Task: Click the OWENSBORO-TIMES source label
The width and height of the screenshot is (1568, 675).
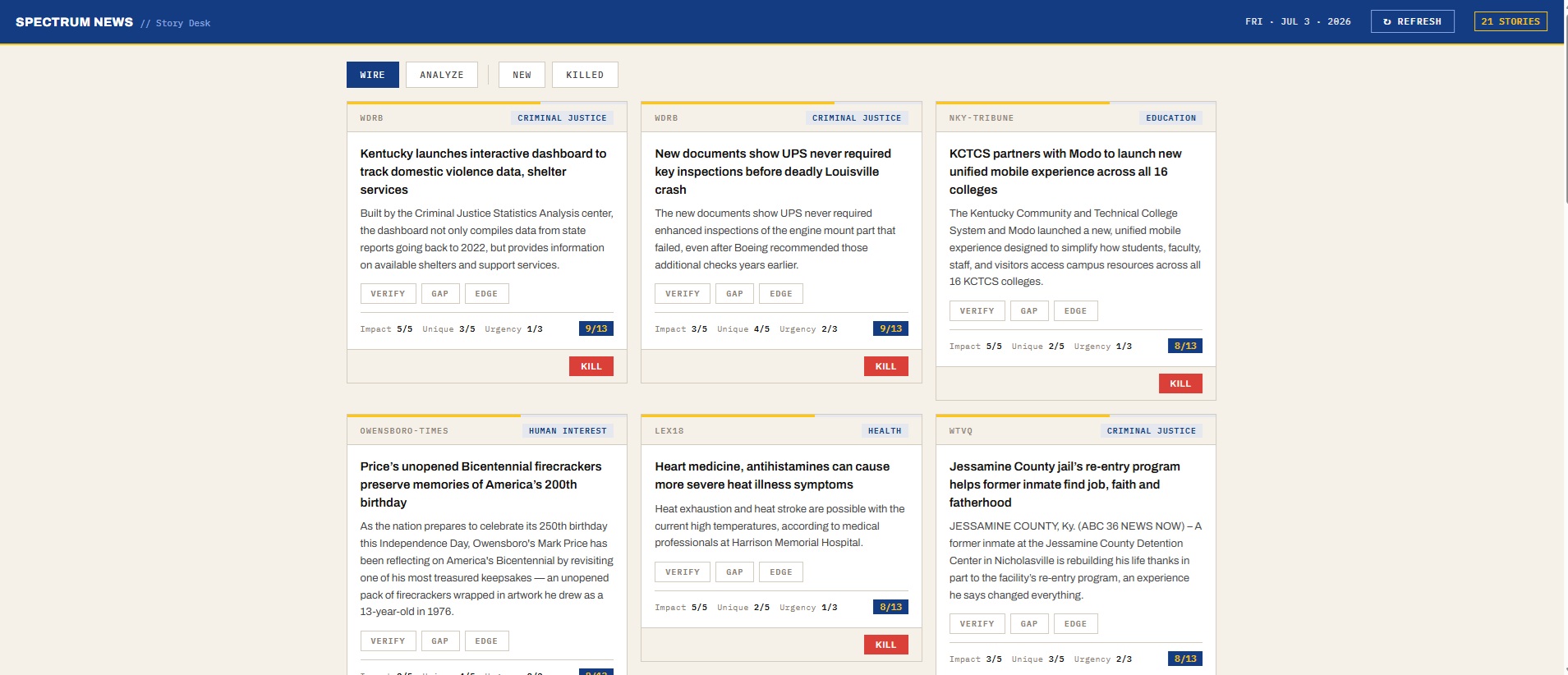Action: [x=404, y=431]
